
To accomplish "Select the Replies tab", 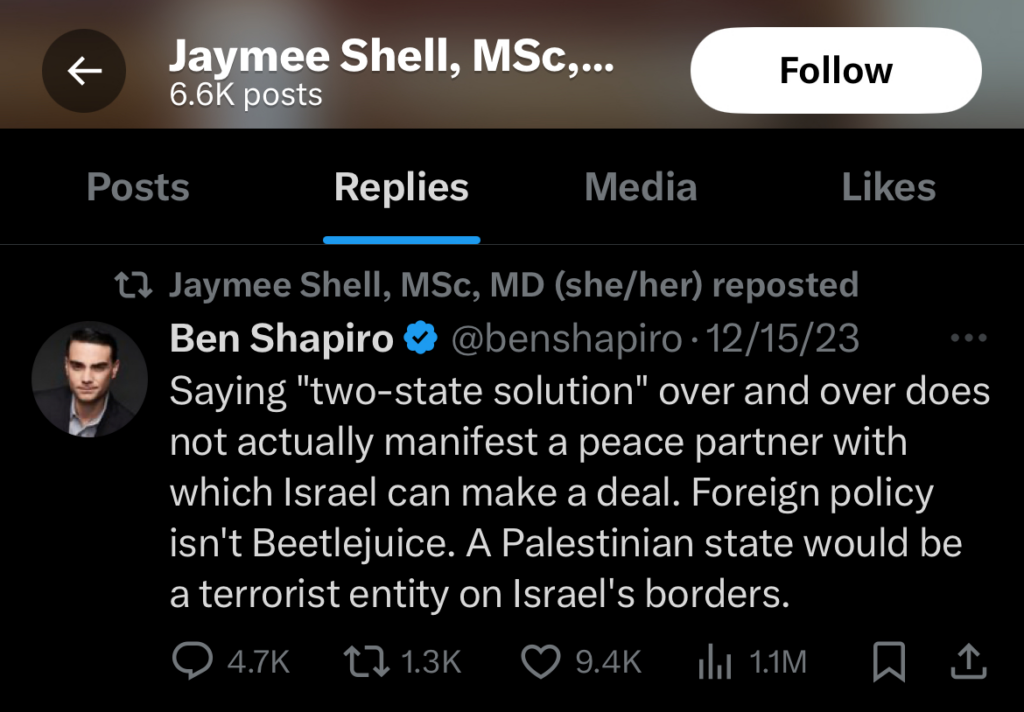I will (x=400, y=187).
